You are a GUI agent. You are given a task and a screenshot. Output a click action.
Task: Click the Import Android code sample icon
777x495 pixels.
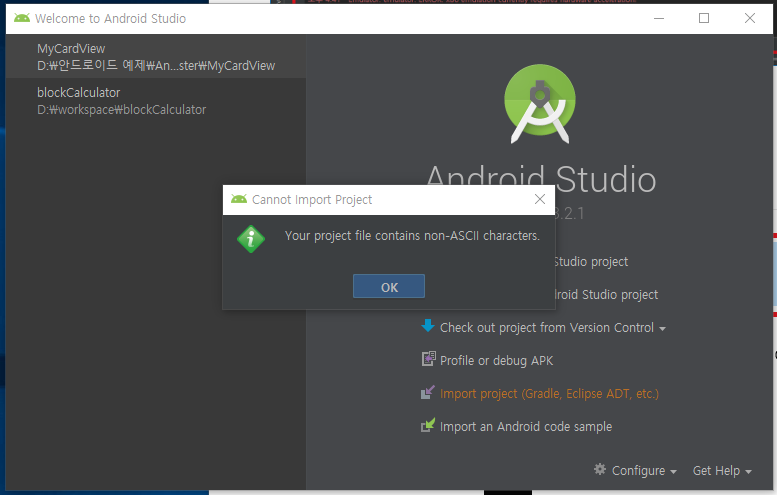[x=428, y=425]
